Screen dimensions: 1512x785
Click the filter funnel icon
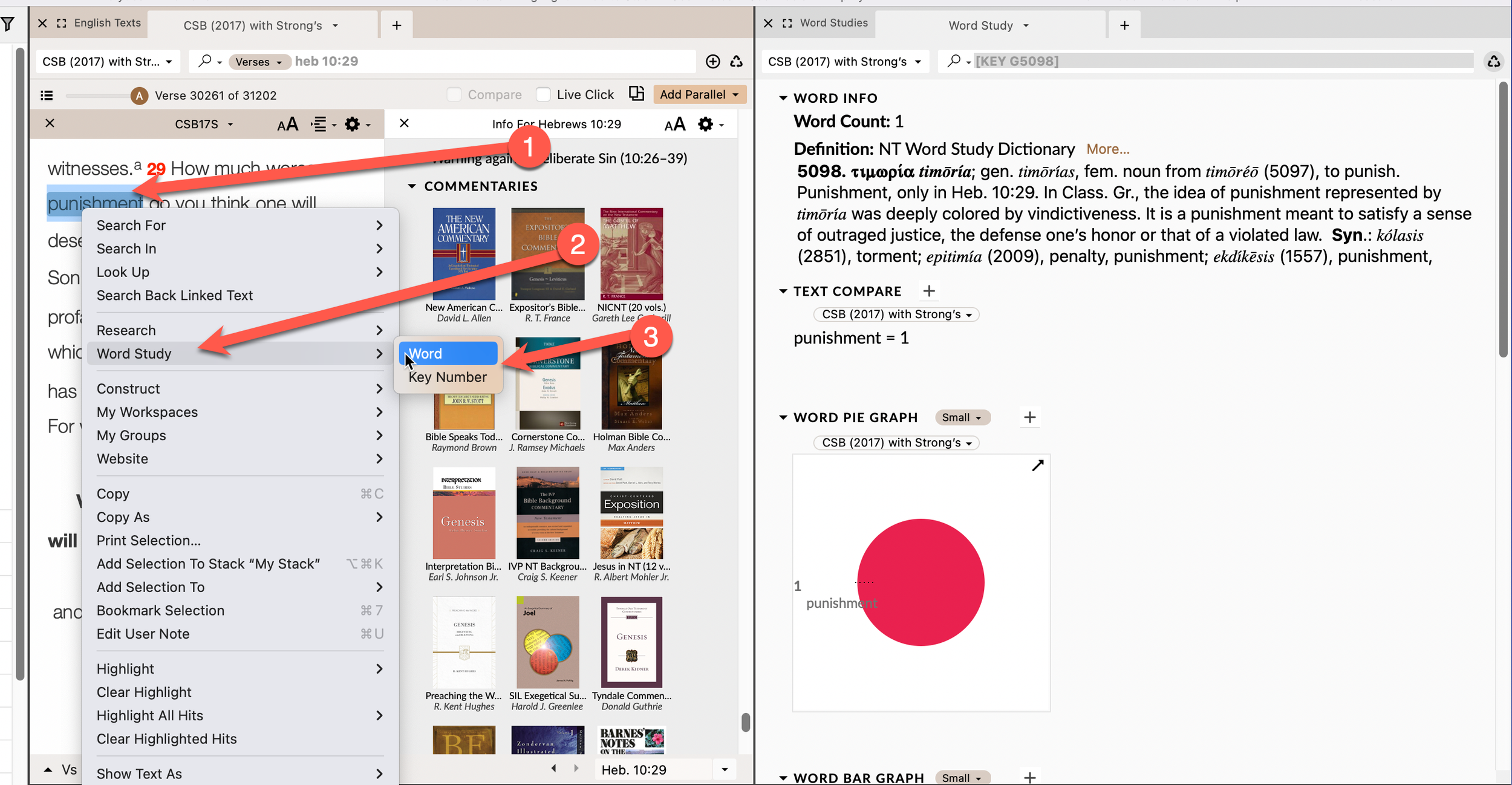point(8,24)
